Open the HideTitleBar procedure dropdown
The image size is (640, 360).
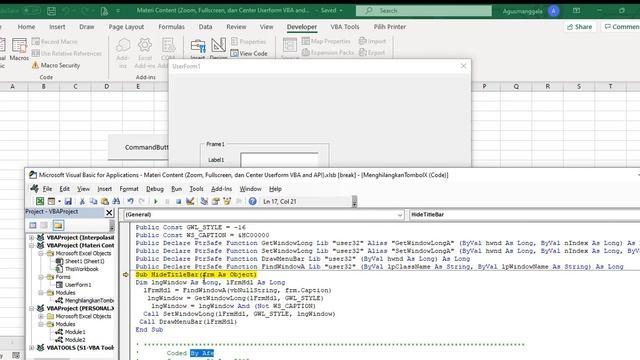pos(524,215)
